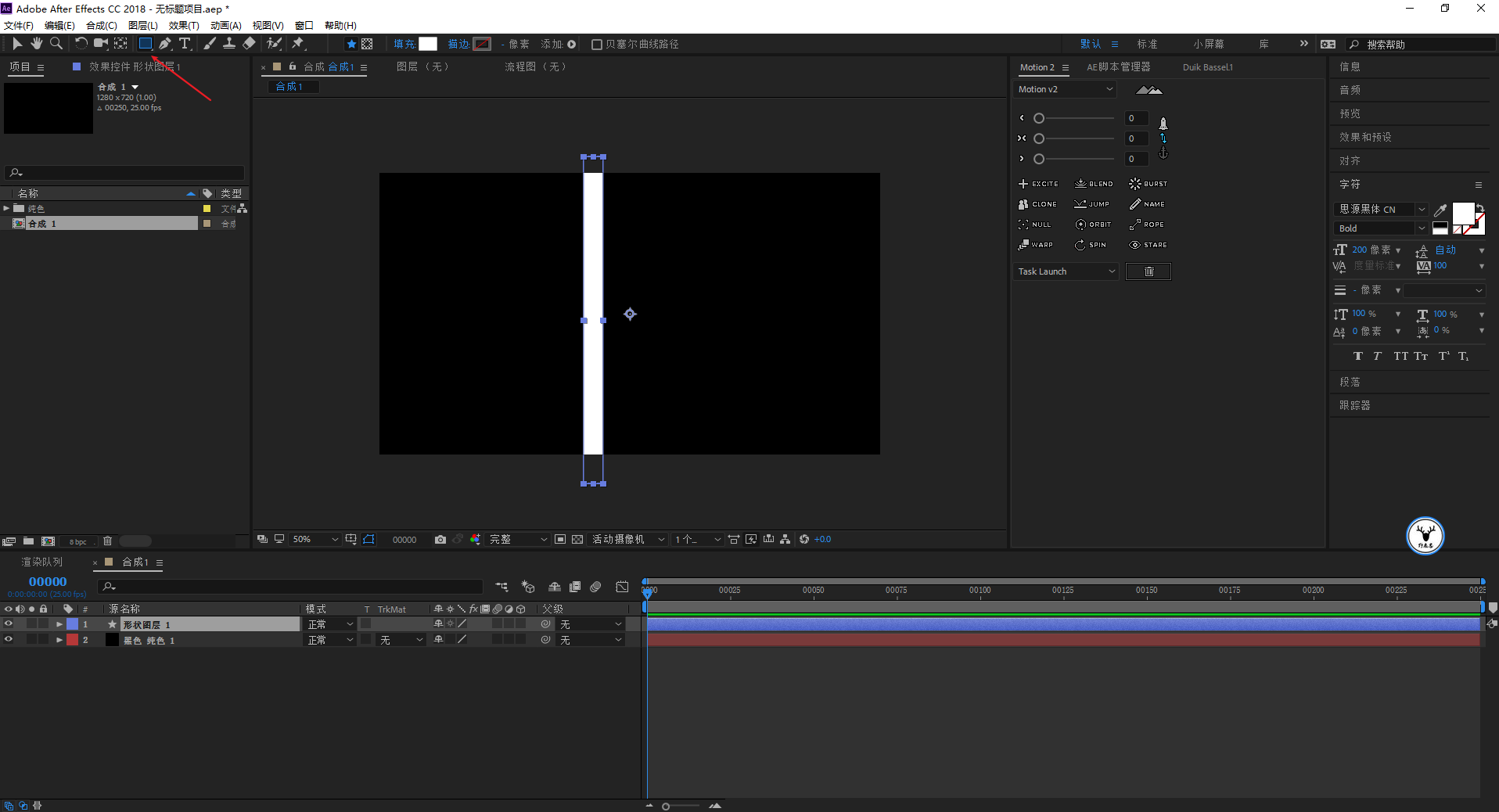Select the Hand tool

pos(37,44)
